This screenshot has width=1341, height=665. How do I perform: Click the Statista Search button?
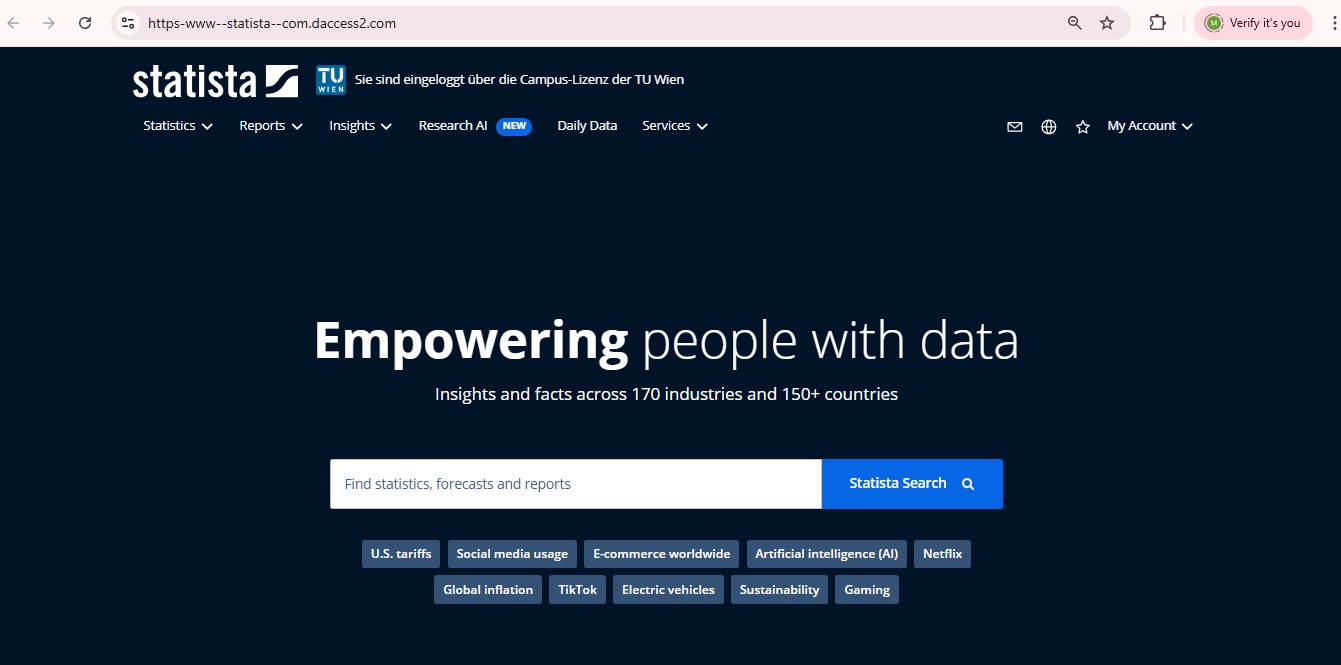(x=912, y=484)
